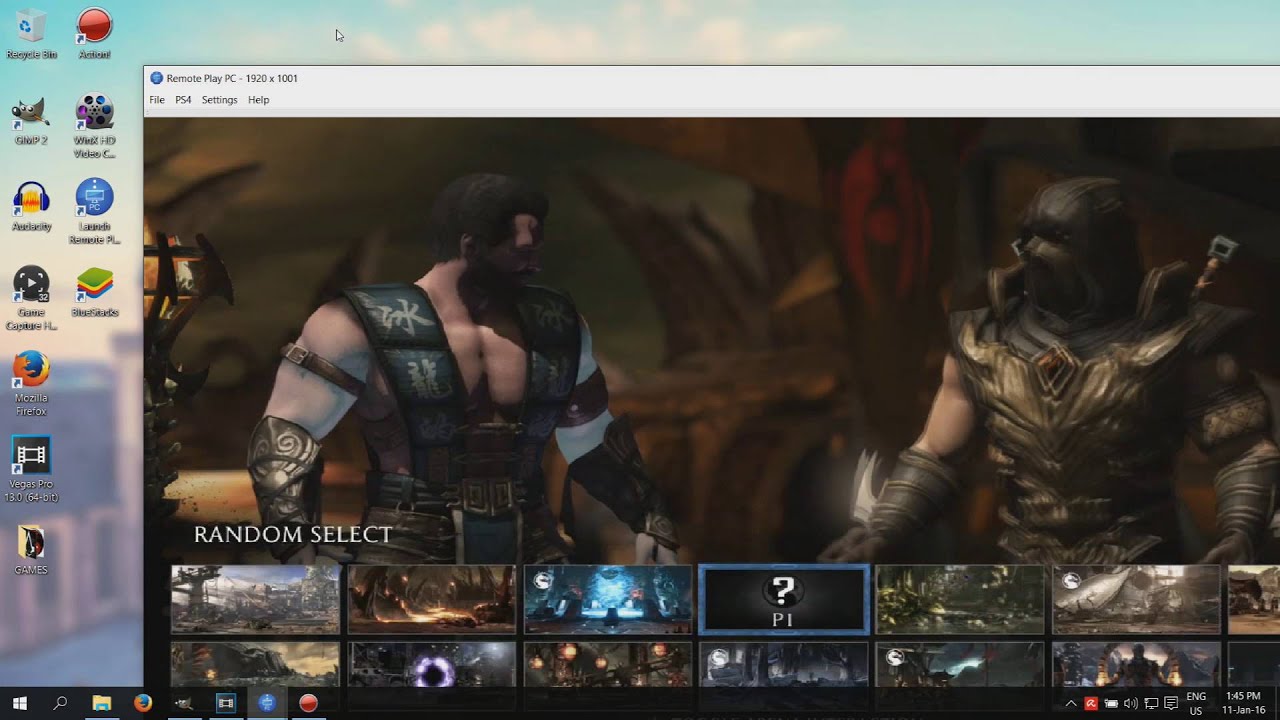
Task: Show hidden system tray icons
Action: (1071, 704)
